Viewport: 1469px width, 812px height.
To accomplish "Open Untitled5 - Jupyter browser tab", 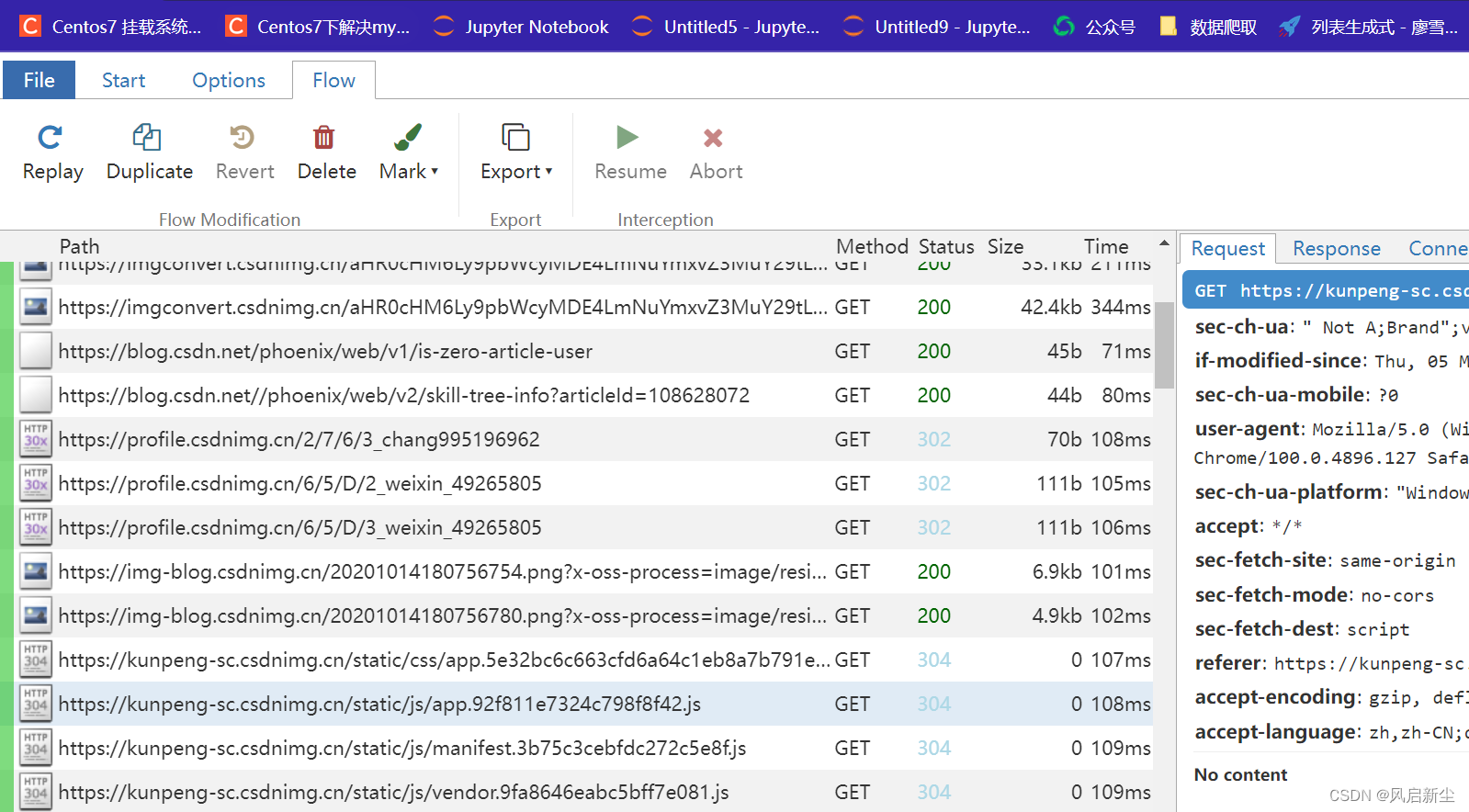I will [726, 26].
